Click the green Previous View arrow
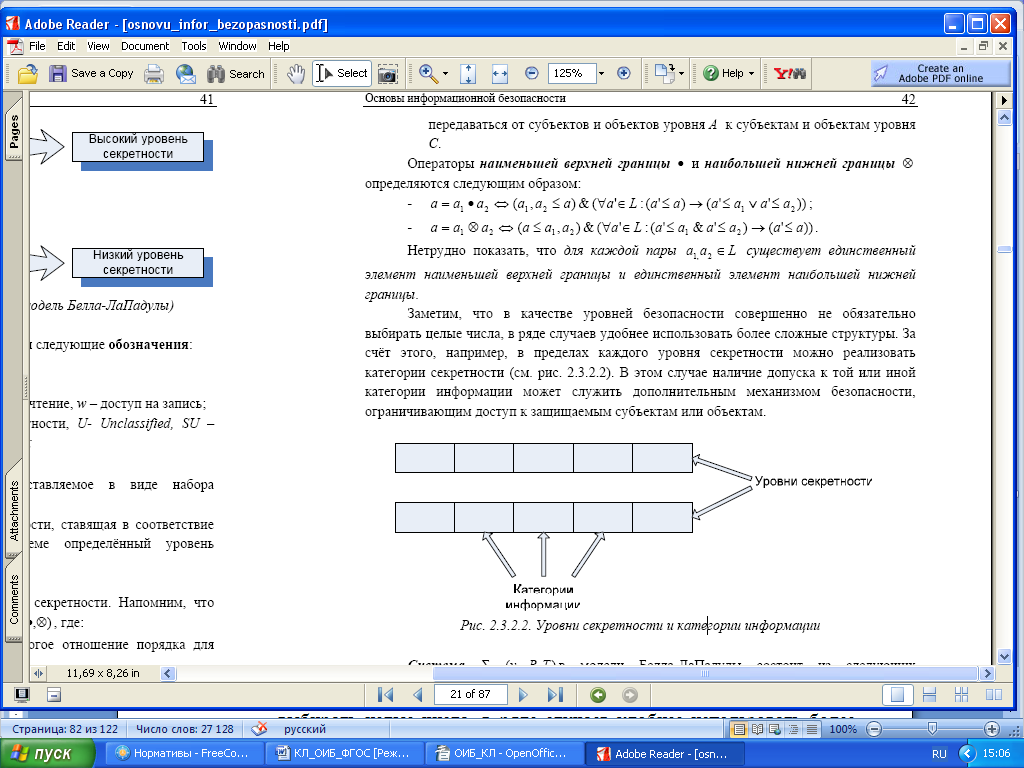 point(598,695)
